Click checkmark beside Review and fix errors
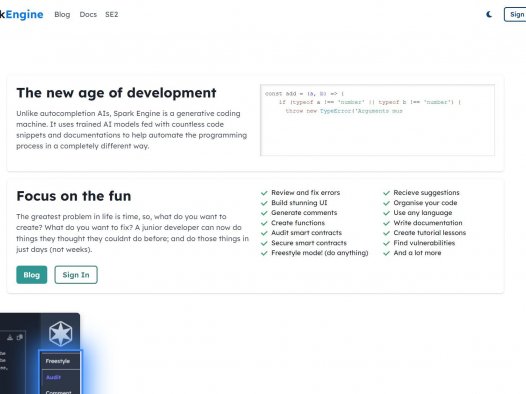 click(x=264, y=193)
